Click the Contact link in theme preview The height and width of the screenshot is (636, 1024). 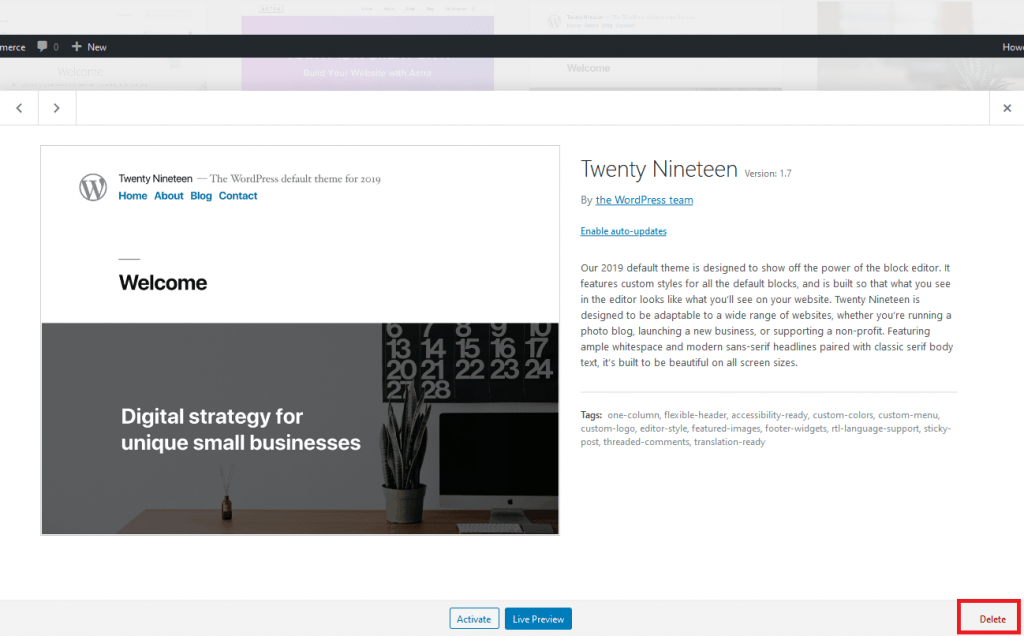pyautogui.click(x=238, y=195)
